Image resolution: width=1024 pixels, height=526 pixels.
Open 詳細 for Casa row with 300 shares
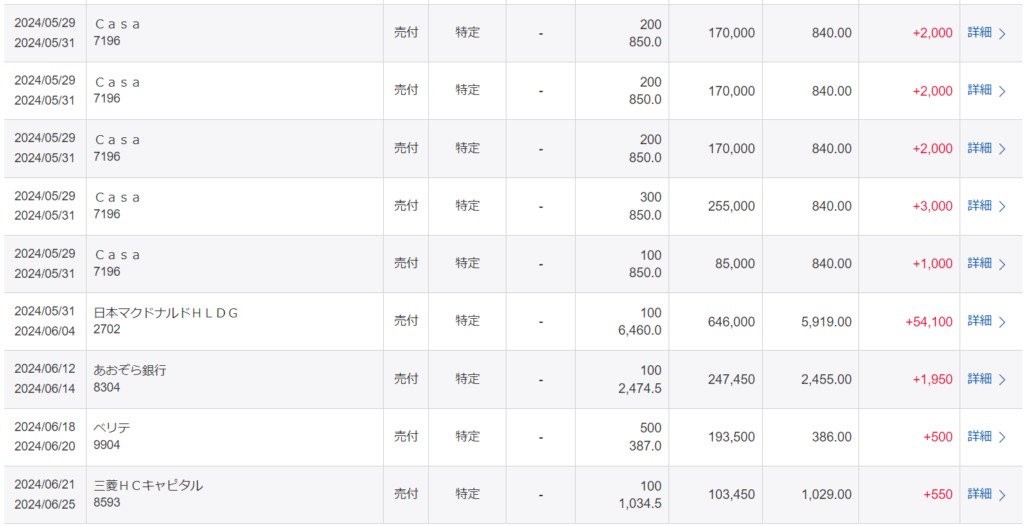click(x=979, y=205)
